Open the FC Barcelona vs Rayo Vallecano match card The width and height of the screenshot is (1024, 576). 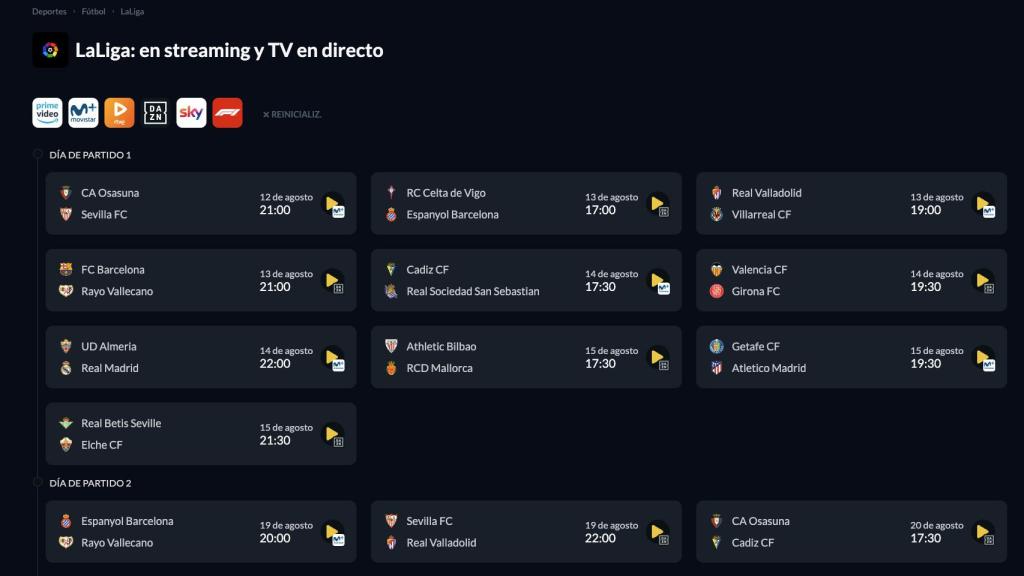[x=200, y=278]
